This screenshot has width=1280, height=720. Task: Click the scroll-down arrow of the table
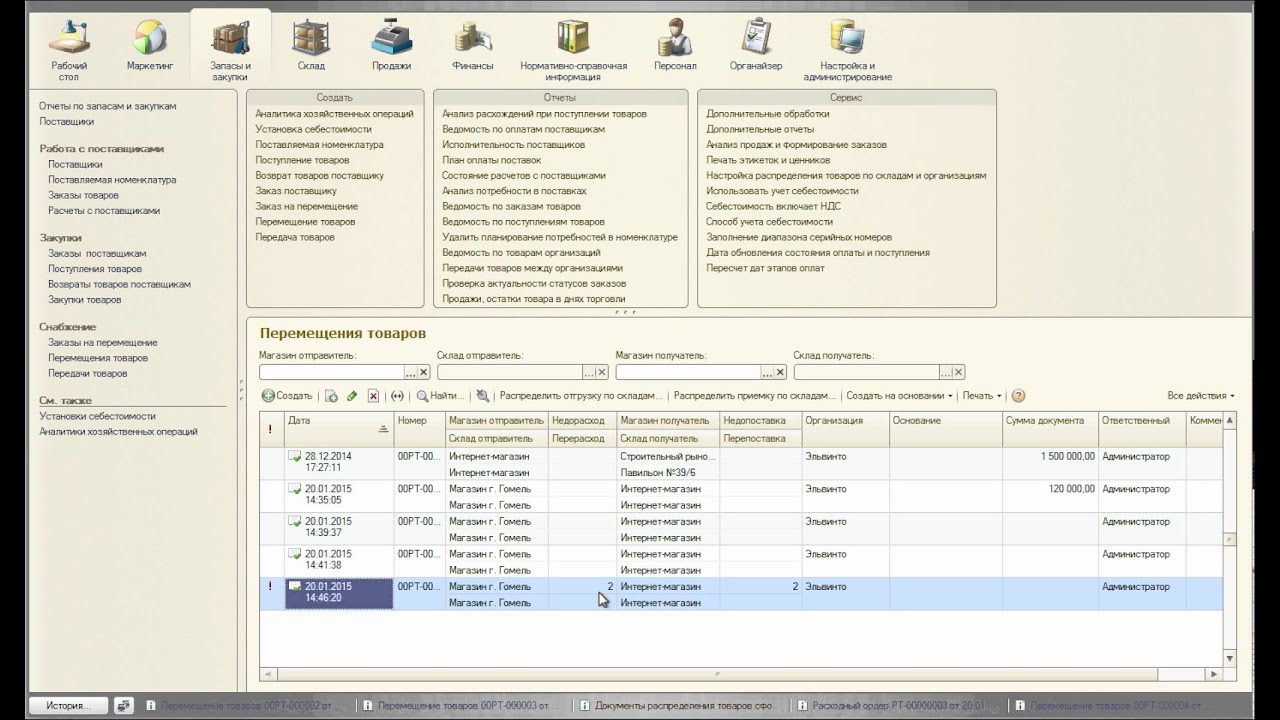tap(1230, 658)
